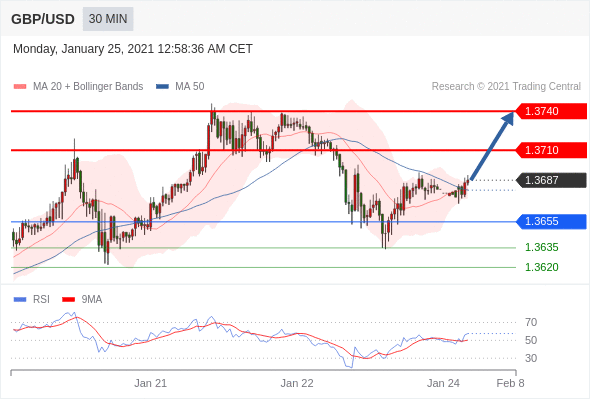
Task: Click the Research © 2021 Trading Central credit
Action: [506, 87]
